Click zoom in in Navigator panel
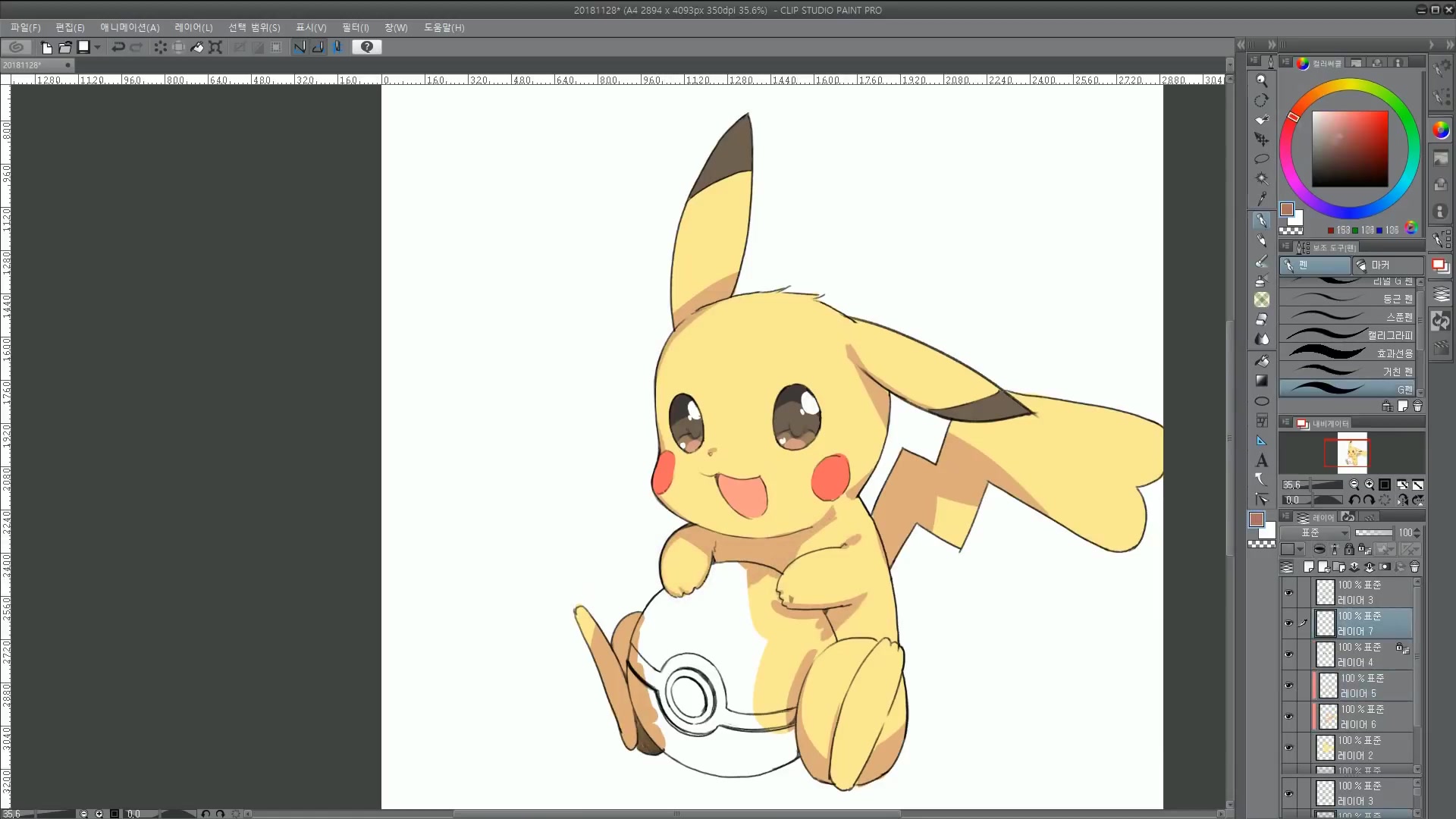The image size is (1456, 819). click(1369, 485)
